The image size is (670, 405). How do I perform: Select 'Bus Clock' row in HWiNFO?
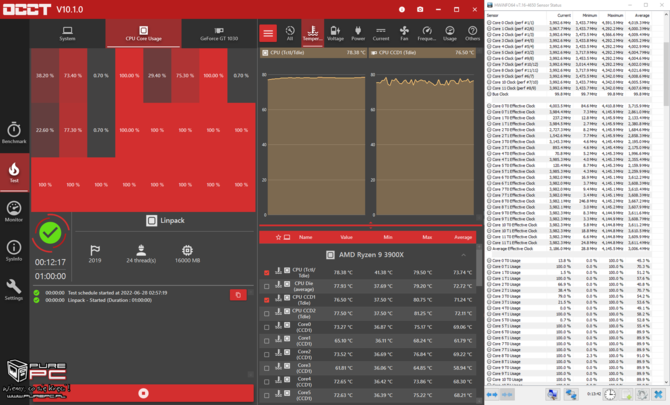coord(569,94)
